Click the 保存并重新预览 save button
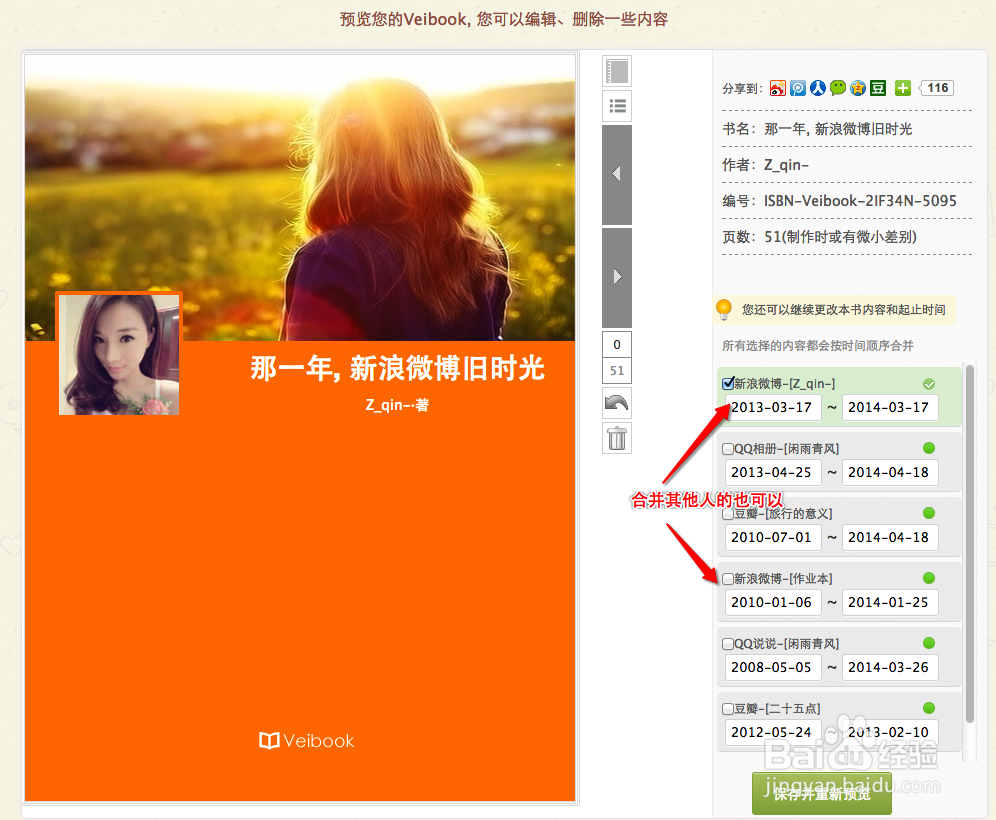Image resolution: width=996 pixels, height=820 pixels. pyautogui.click(x=821, y=794)
